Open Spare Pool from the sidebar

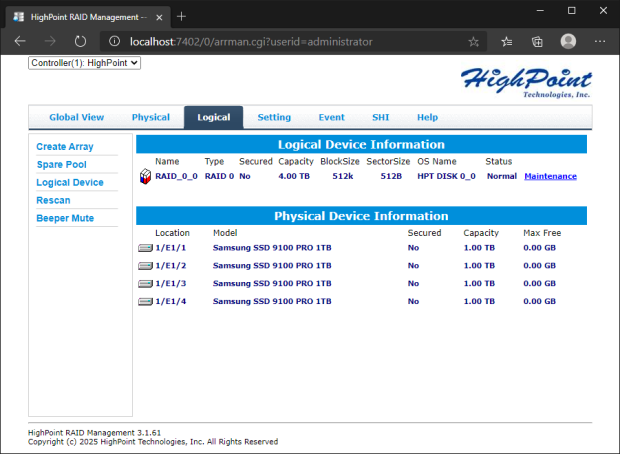coord(62,164)
